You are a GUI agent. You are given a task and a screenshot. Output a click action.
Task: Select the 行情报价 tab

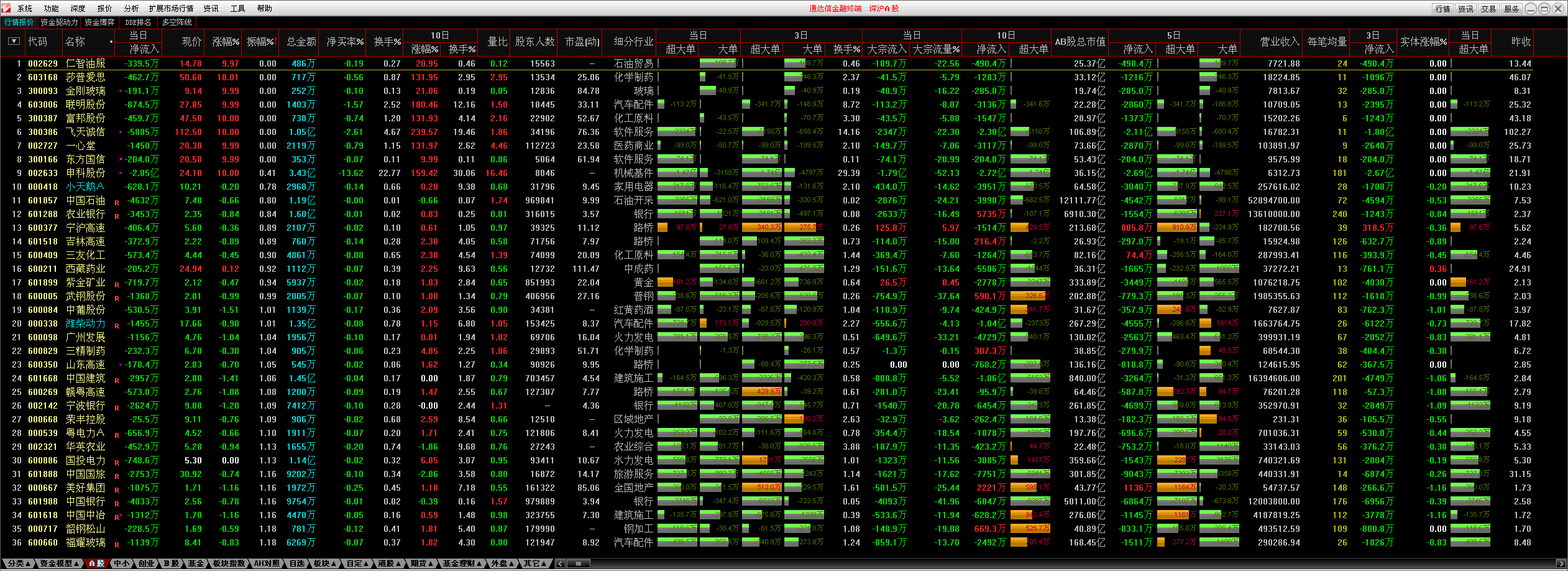19,22
